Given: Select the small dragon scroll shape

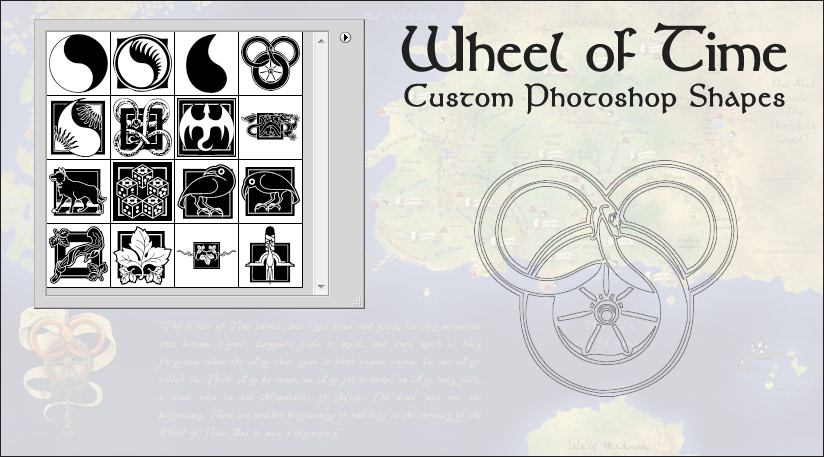Looking at the screenshot, I should (271, 128).
